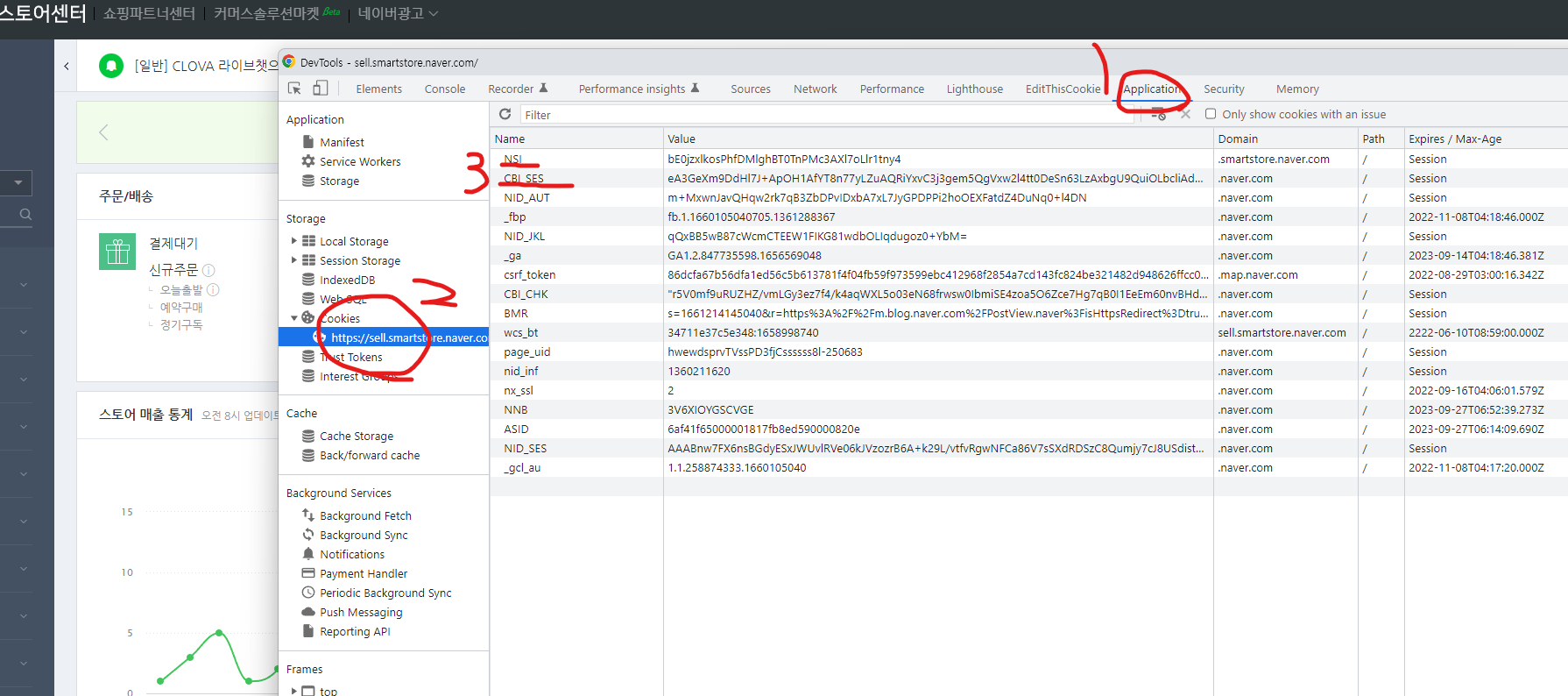Image resolution: width=1568 pixels, height=696 pixels.
Task: Click the cookie Filter input field
Action: pyautogui.click(x=823, y=115)
